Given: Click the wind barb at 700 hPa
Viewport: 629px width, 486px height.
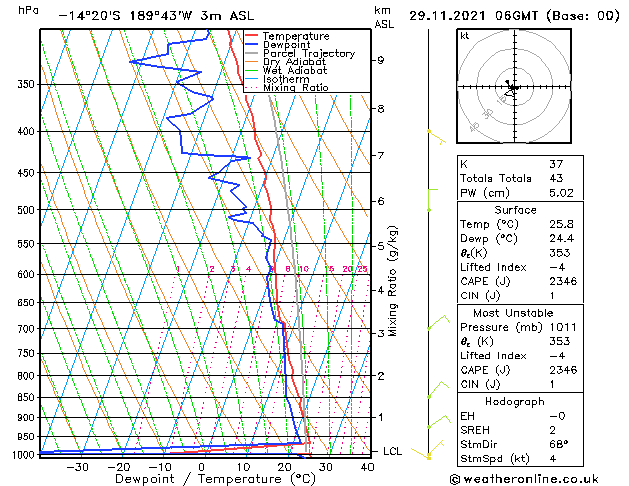Looking at the screenshot, I should (x=438, y=323).
